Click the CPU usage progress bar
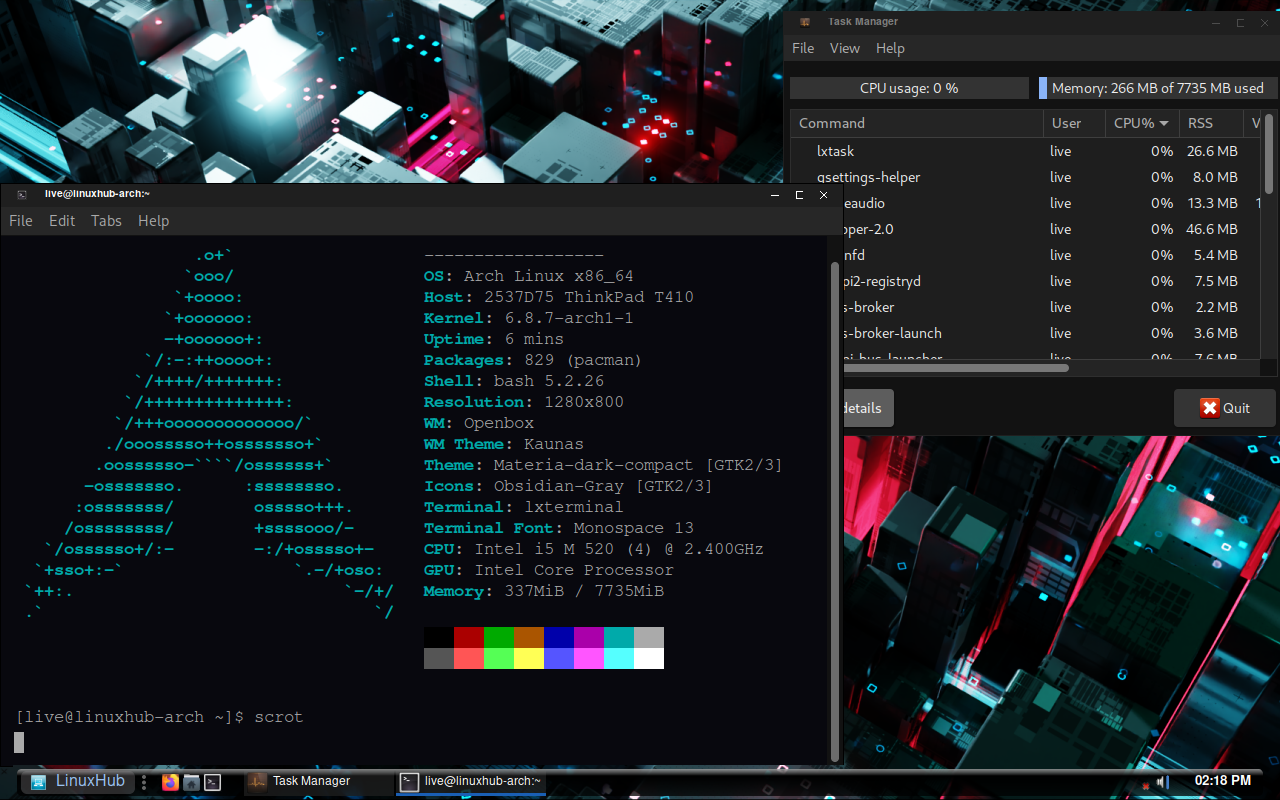The width and height of the screenshot is (1280, 800). click(x=909, y=88)
